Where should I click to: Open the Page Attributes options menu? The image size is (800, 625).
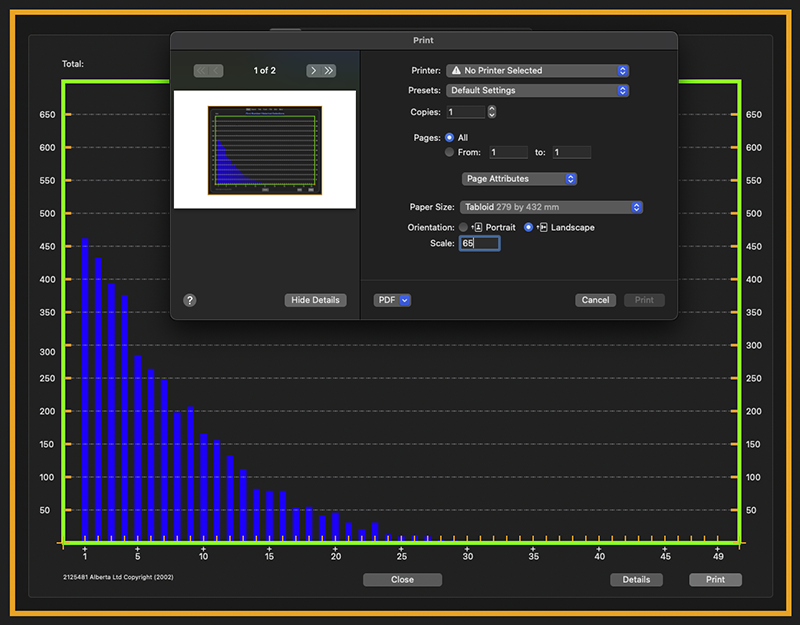point(519,179)
